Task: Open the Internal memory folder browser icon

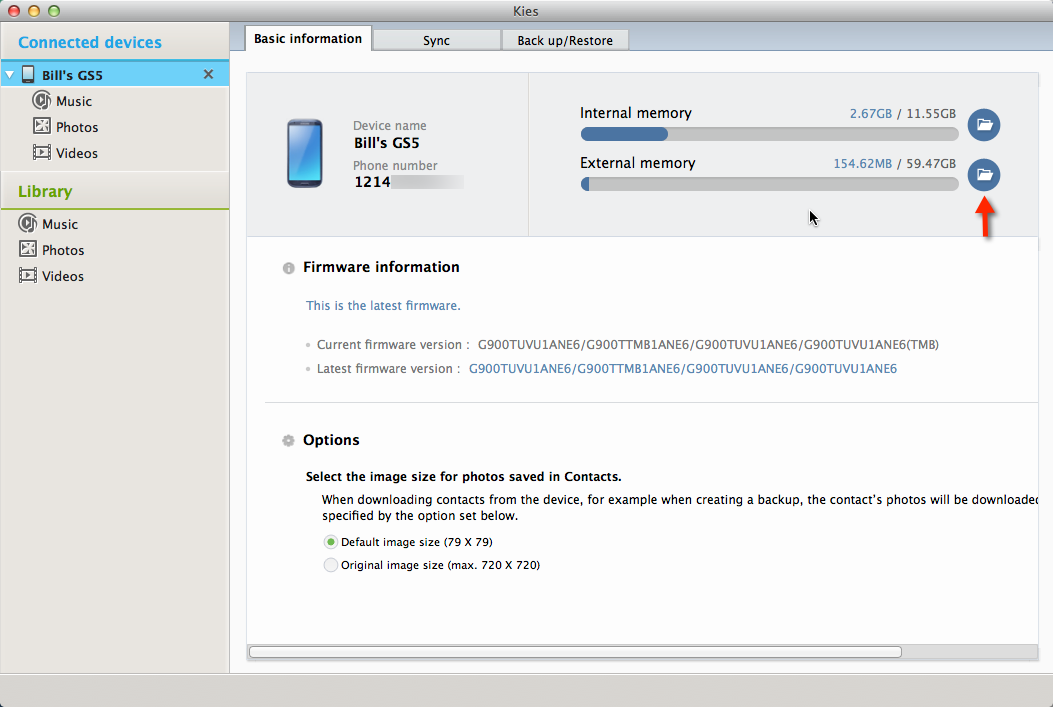Action: 984,125
